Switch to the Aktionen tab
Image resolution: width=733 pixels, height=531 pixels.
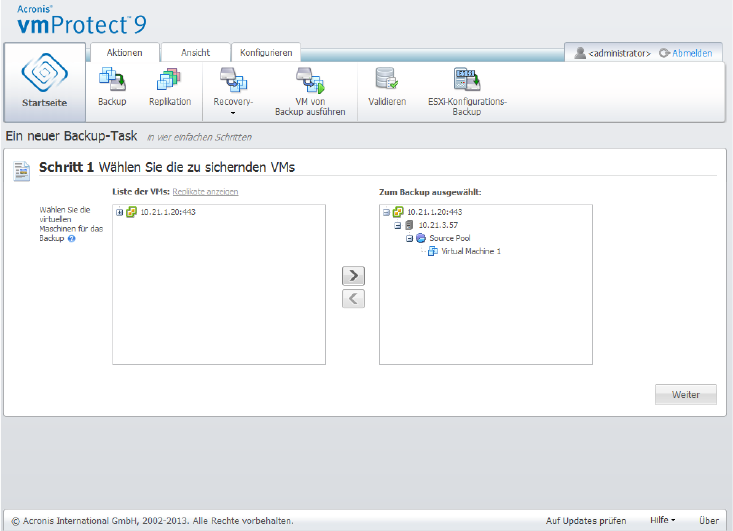click(x=124, y=52)
